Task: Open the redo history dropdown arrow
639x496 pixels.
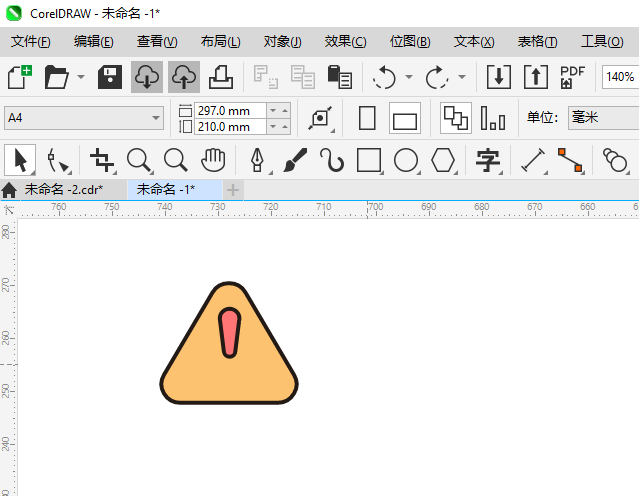Action: click(462, 77)
